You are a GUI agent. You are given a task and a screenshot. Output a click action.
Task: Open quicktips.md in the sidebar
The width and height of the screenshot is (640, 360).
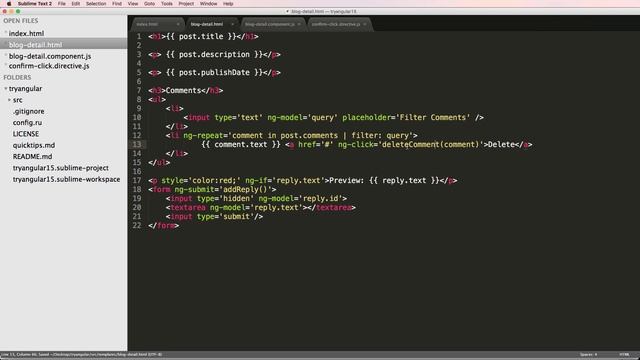coord(33,145)
